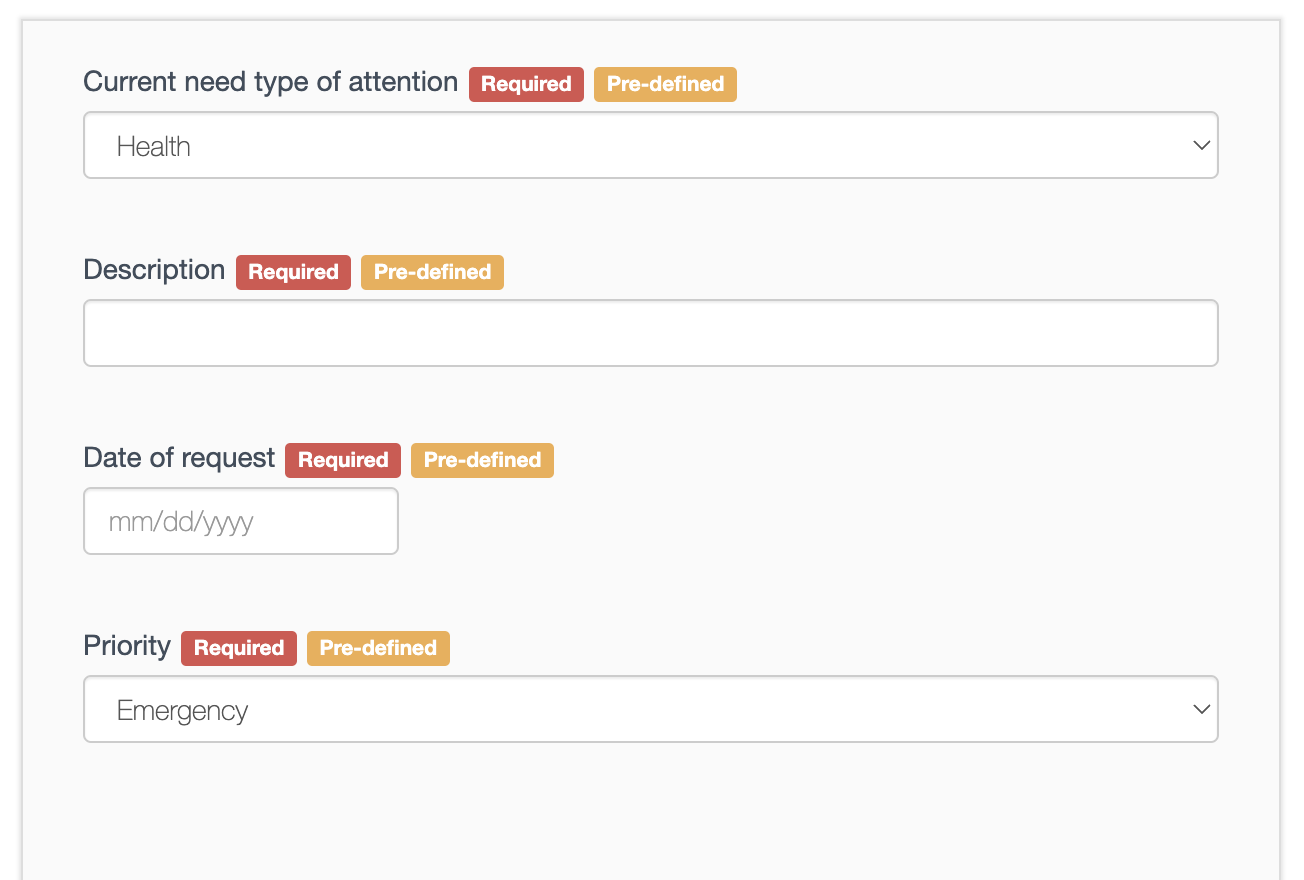Viewport: 1304px width, 880px height.
Task: Click the Description field label
Action: coord(154,270)
